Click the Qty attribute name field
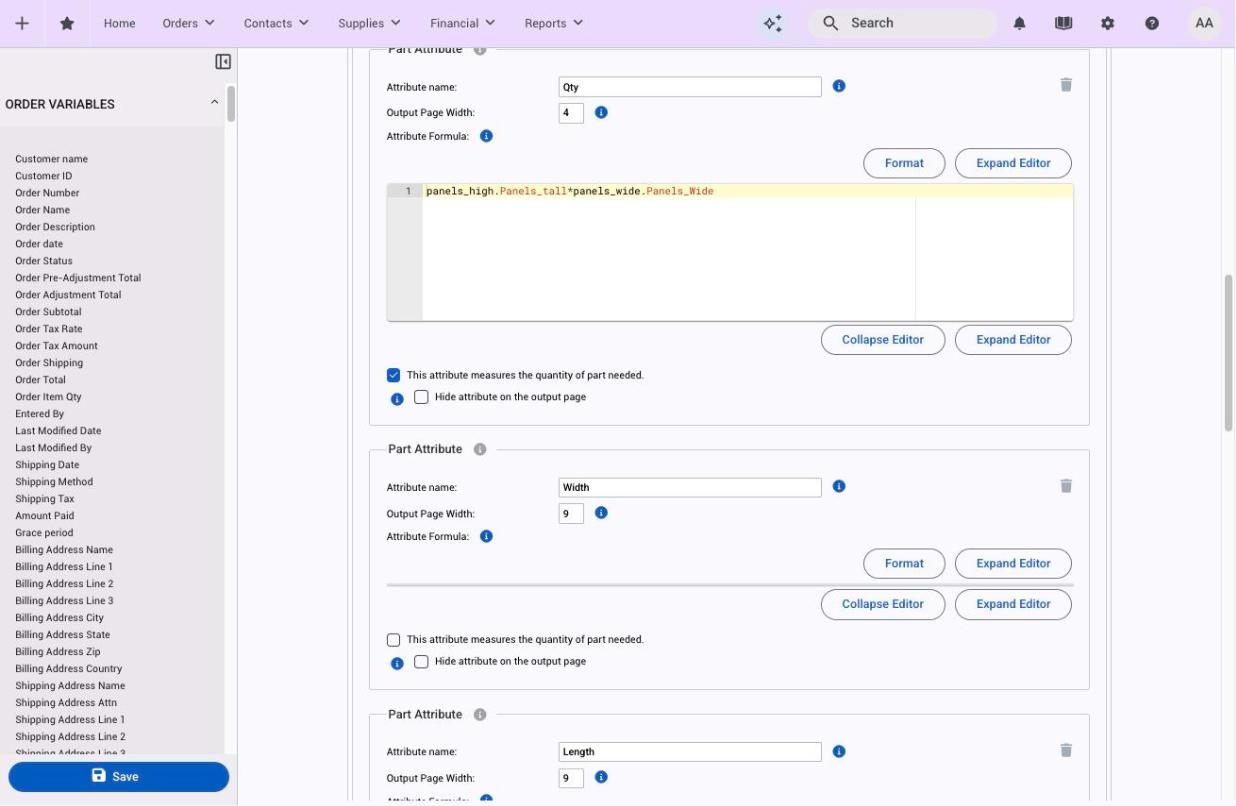Image resolution: width=1236 pixels, height=806 pixels. 690,87
